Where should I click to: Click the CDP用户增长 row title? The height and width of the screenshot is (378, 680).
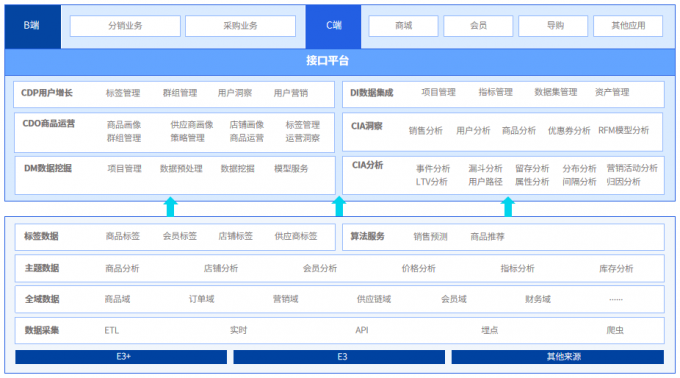(x=47, y=93)
